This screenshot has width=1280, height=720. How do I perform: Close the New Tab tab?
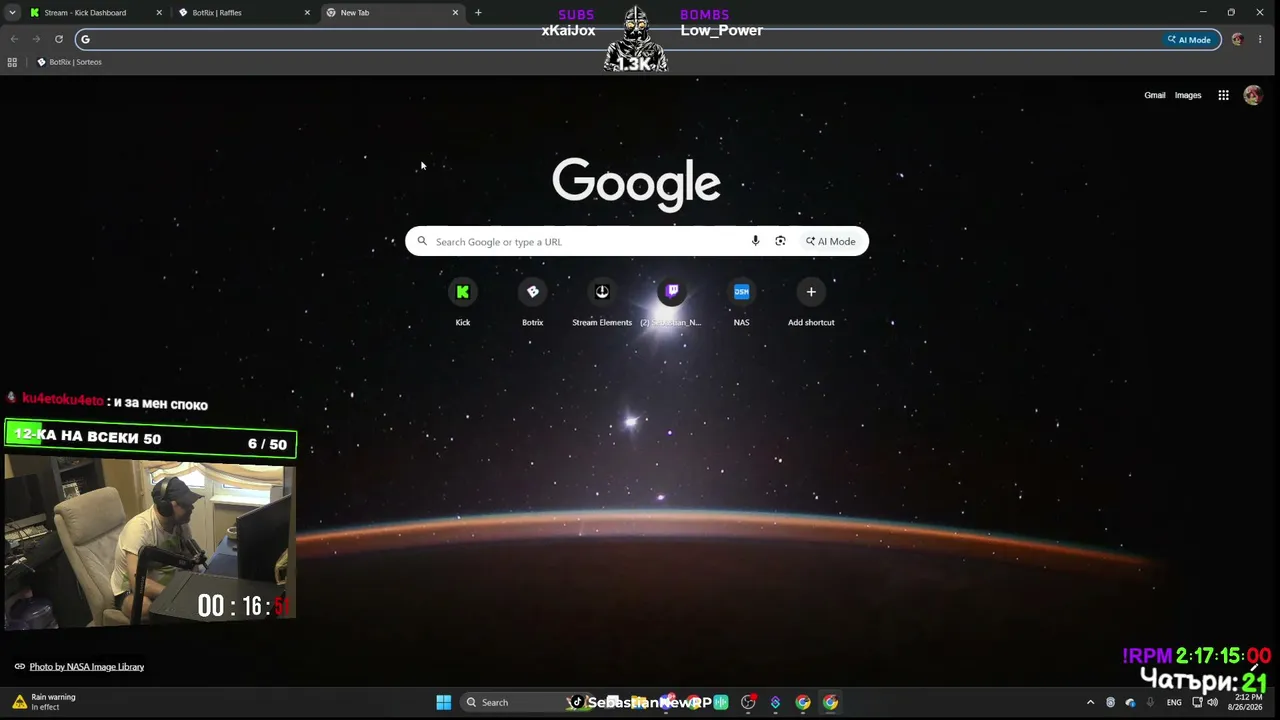click(456, 13)
